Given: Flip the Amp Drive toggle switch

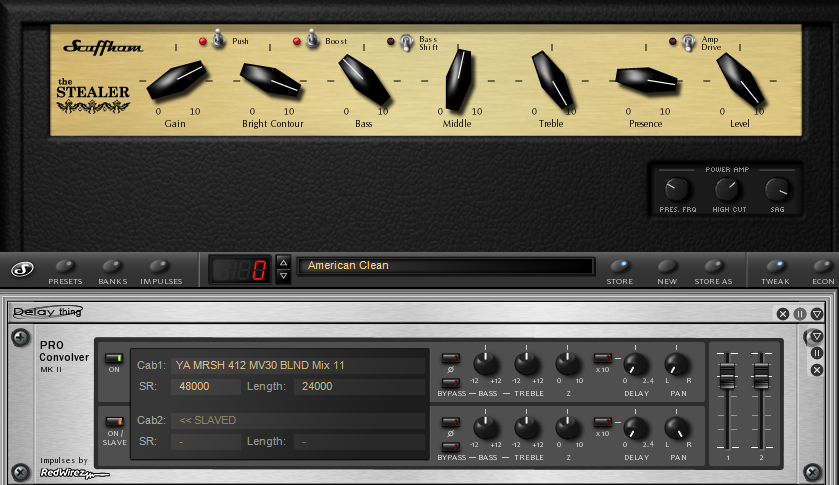Looking at the screenshot, I should point(689,42).
